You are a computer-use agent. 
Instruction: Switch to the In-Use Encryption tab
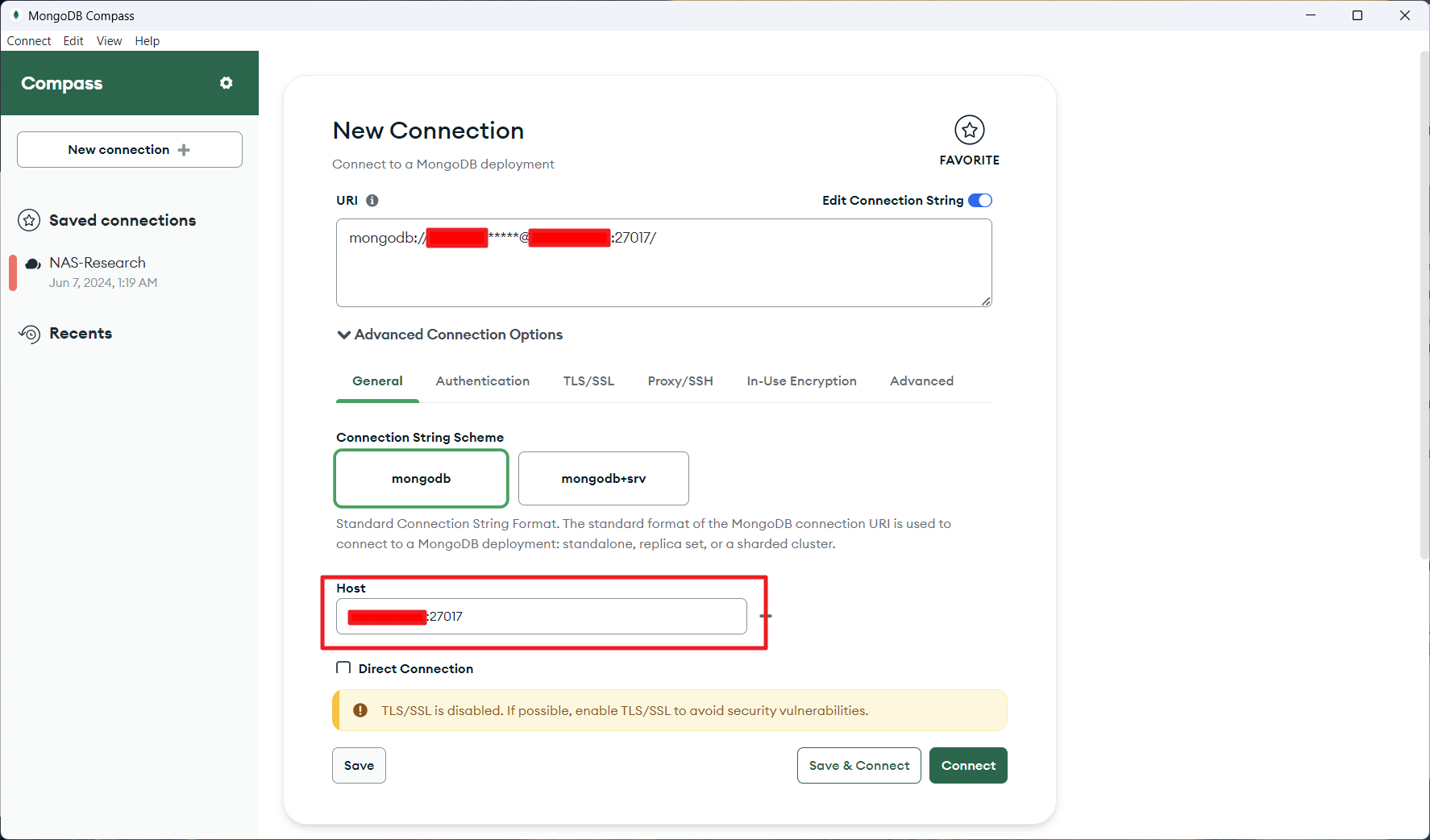(801, 381)
